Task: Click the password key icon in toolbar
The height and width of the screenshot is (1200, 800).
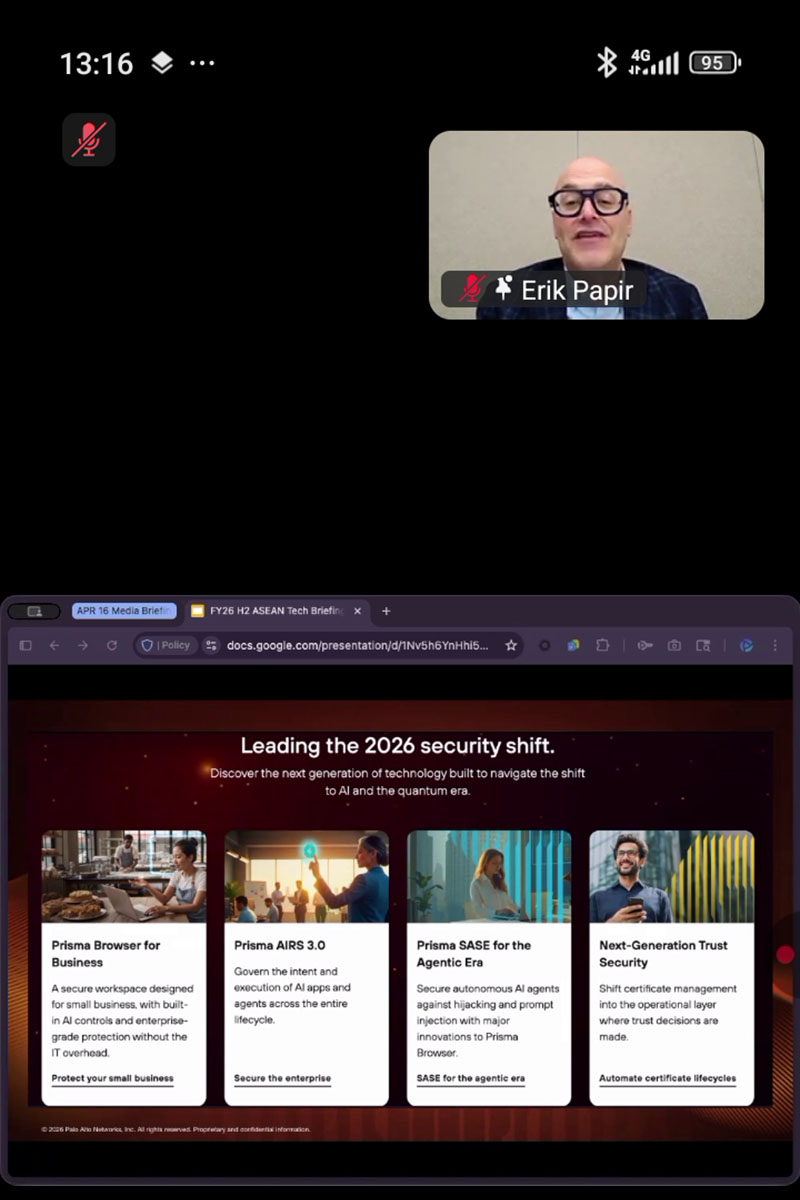Action: pos(645,646)
